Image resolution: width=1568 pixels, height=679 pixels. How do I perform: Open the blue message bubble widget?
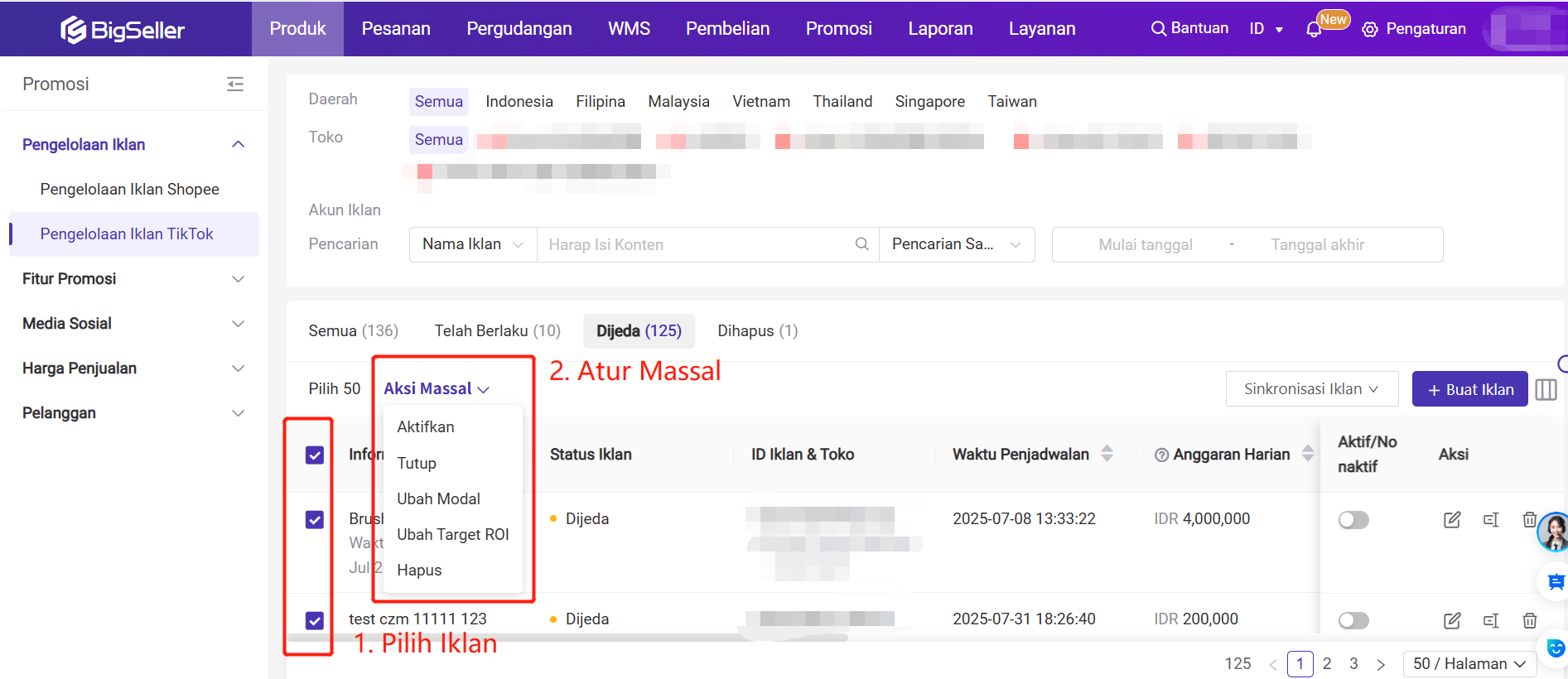1556,582
